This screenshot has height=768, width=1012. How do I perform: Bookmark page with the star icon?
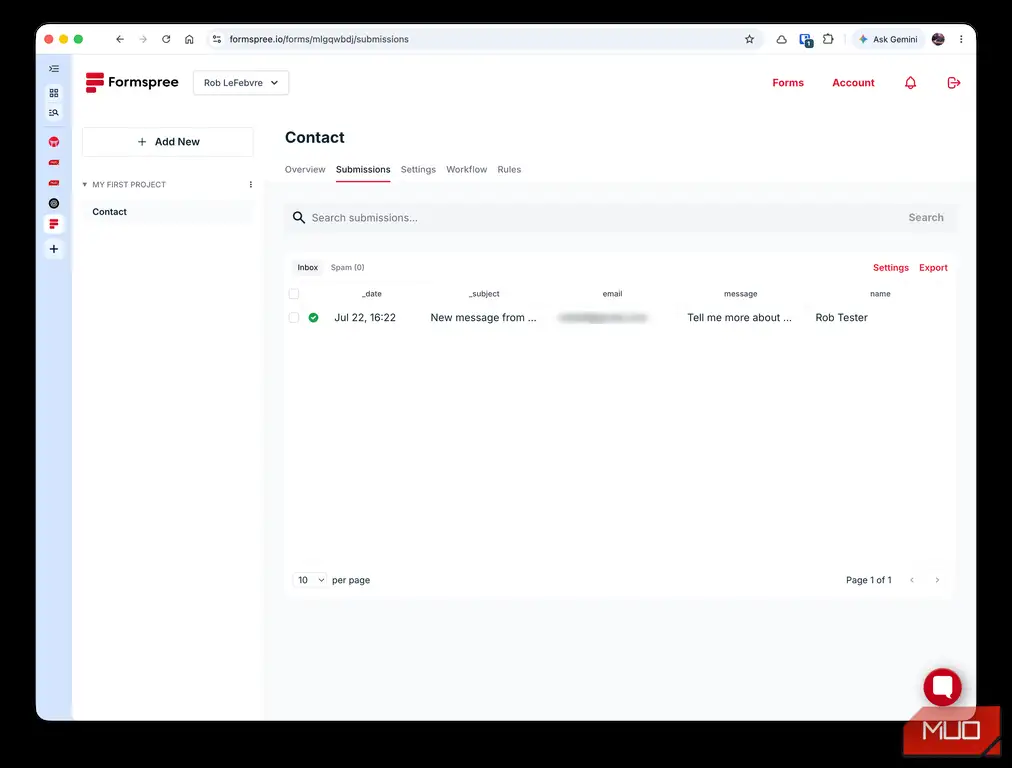(749, 39)
